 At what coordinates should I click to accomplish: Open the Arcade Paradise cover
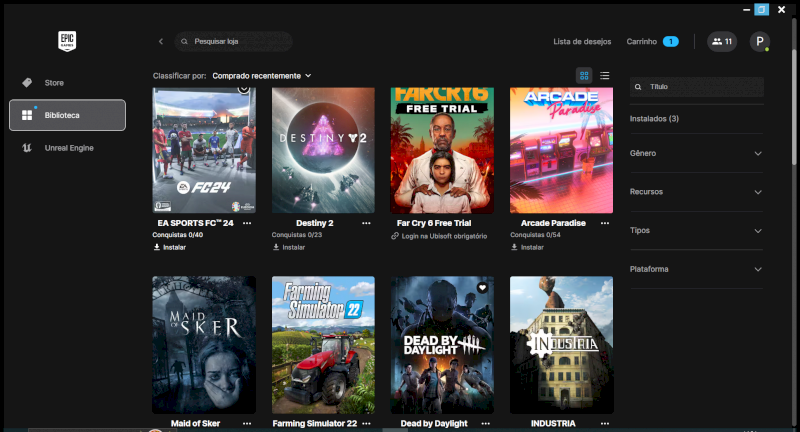(x=561, y=150)
